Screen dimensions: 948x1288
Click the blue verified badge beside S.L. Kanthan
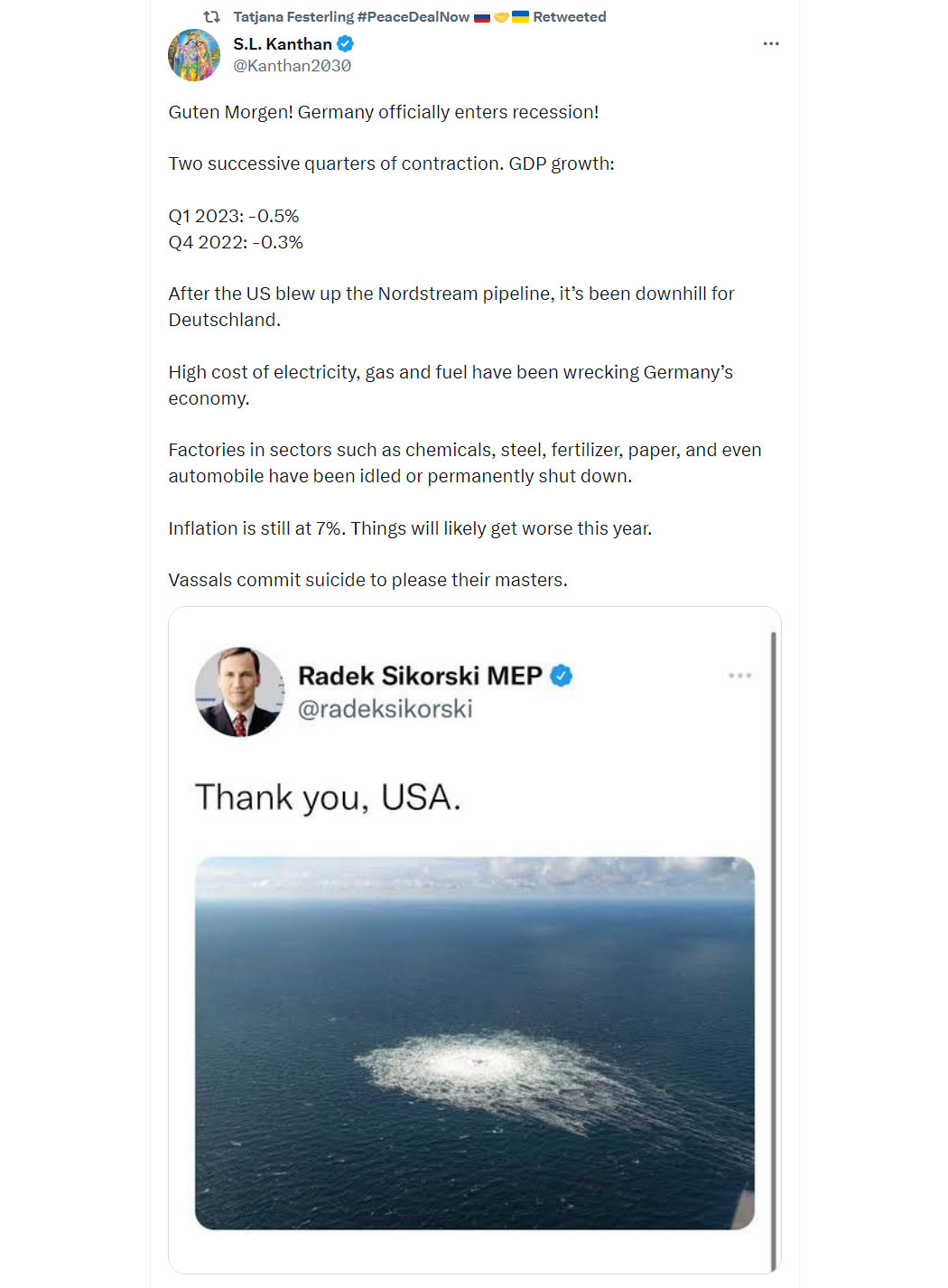pyautogui.click(x=345, y=43)
